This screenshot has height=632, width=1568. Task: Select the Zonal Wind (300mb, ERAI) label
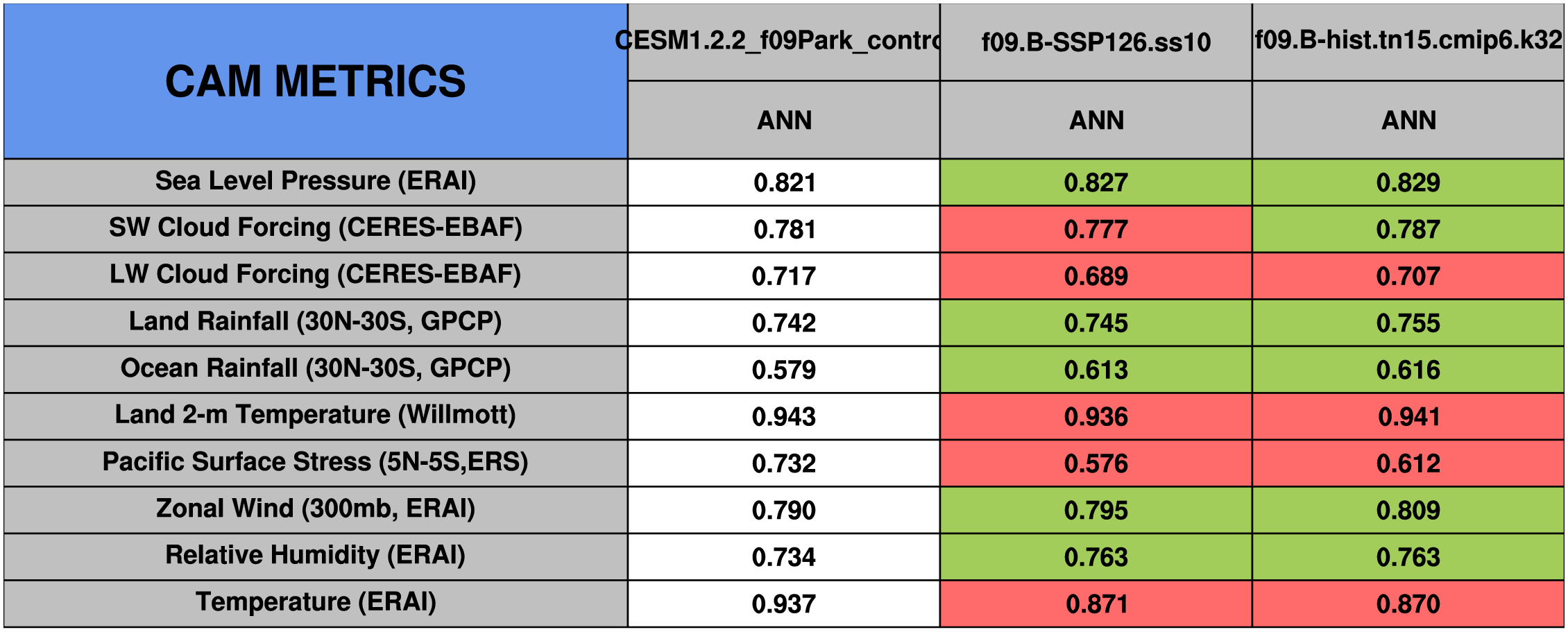(315, 509)
